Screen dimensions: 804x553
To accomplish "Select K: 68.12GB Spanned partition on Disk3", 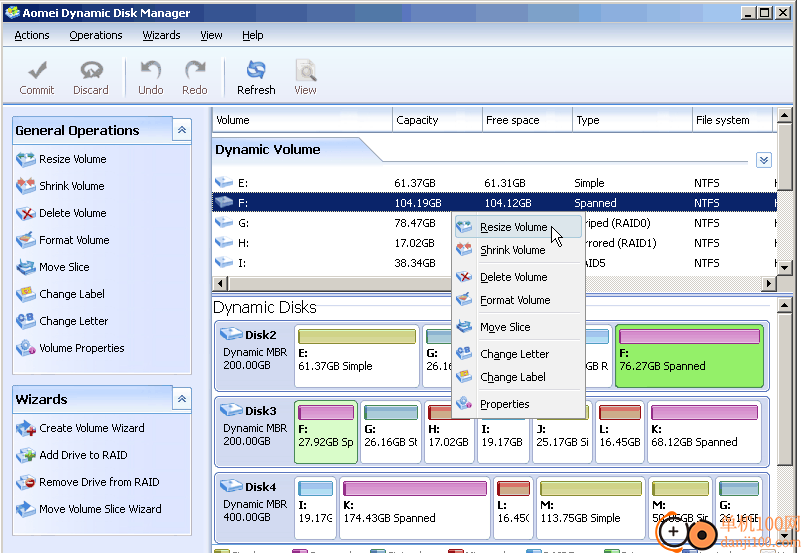I will click(704, 432).
